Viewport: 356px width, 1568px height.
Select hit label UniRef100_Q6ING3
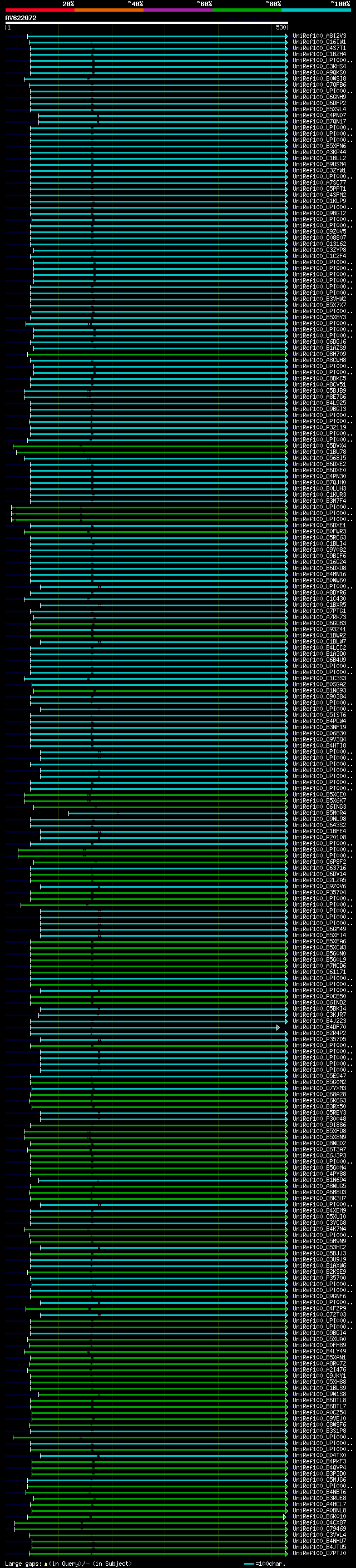pos(319,807)
